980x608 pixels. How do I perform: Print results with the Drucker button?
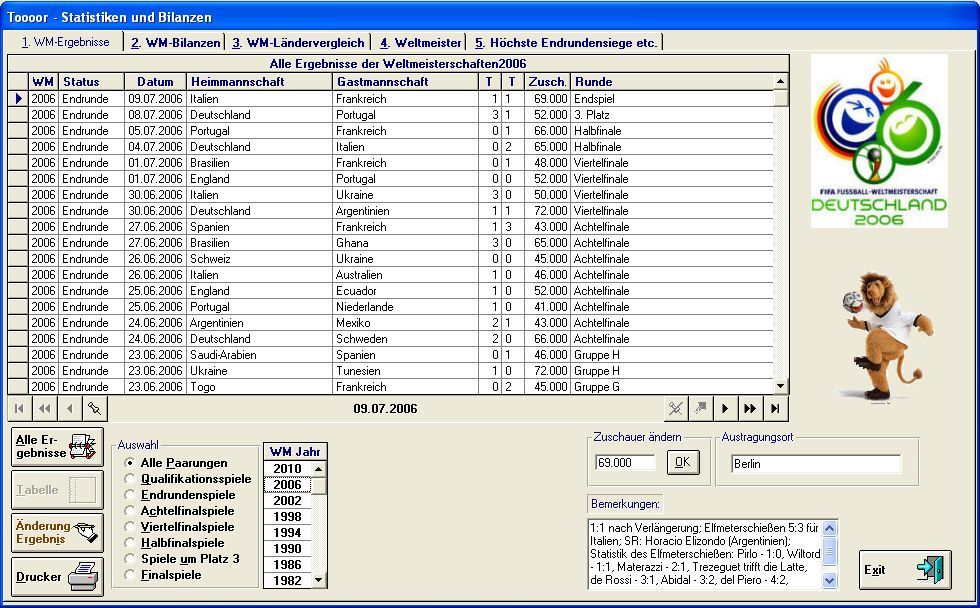[57, 577]
